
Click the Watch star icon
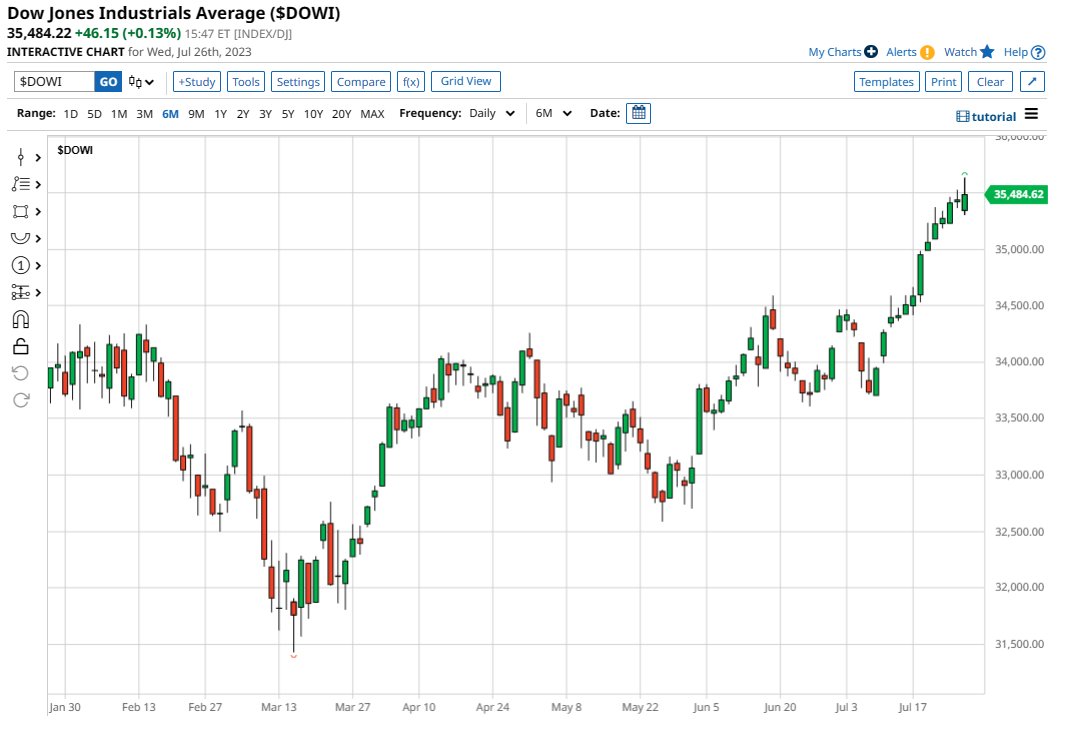pyautogui.click(x=987, y=52)
